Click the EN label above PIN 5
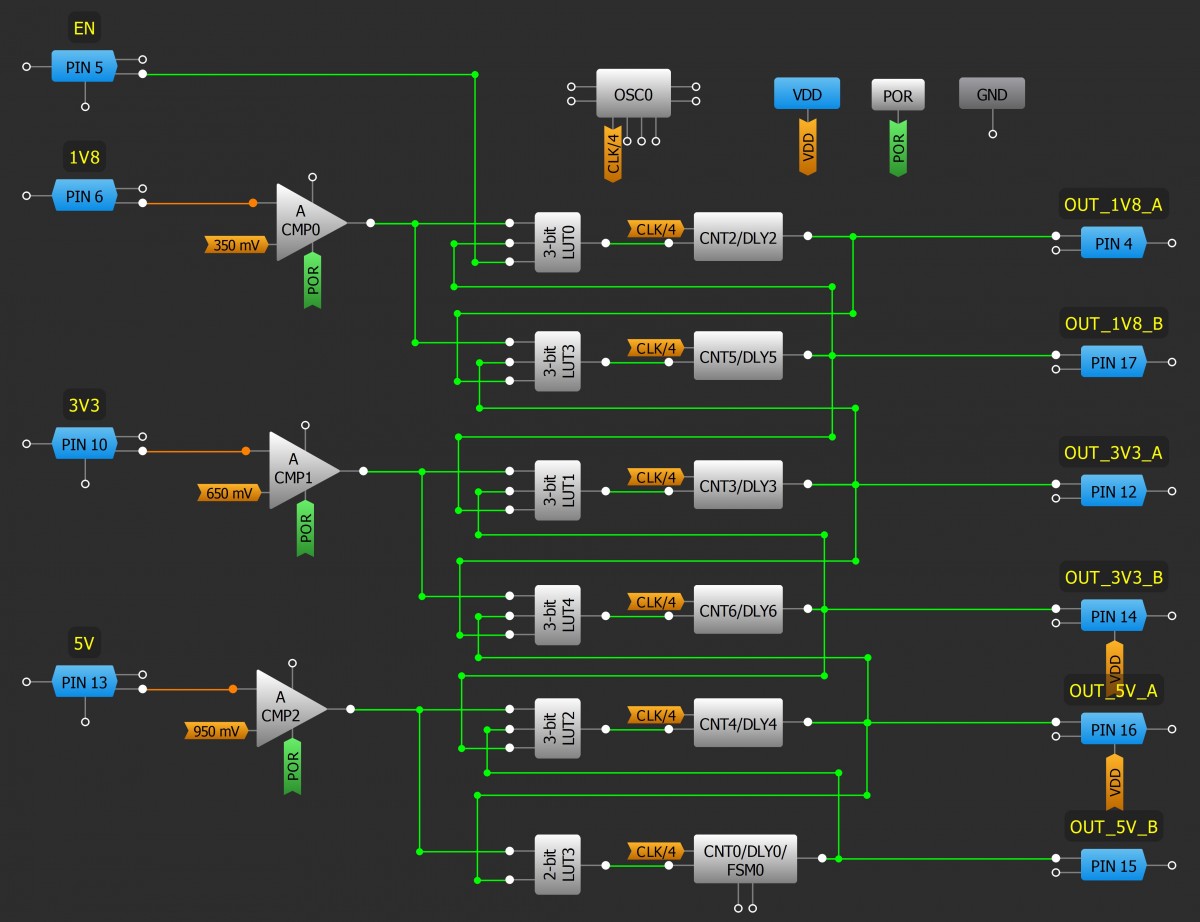The height and width of the screenshot is (922, 1200). click(84, 28)
